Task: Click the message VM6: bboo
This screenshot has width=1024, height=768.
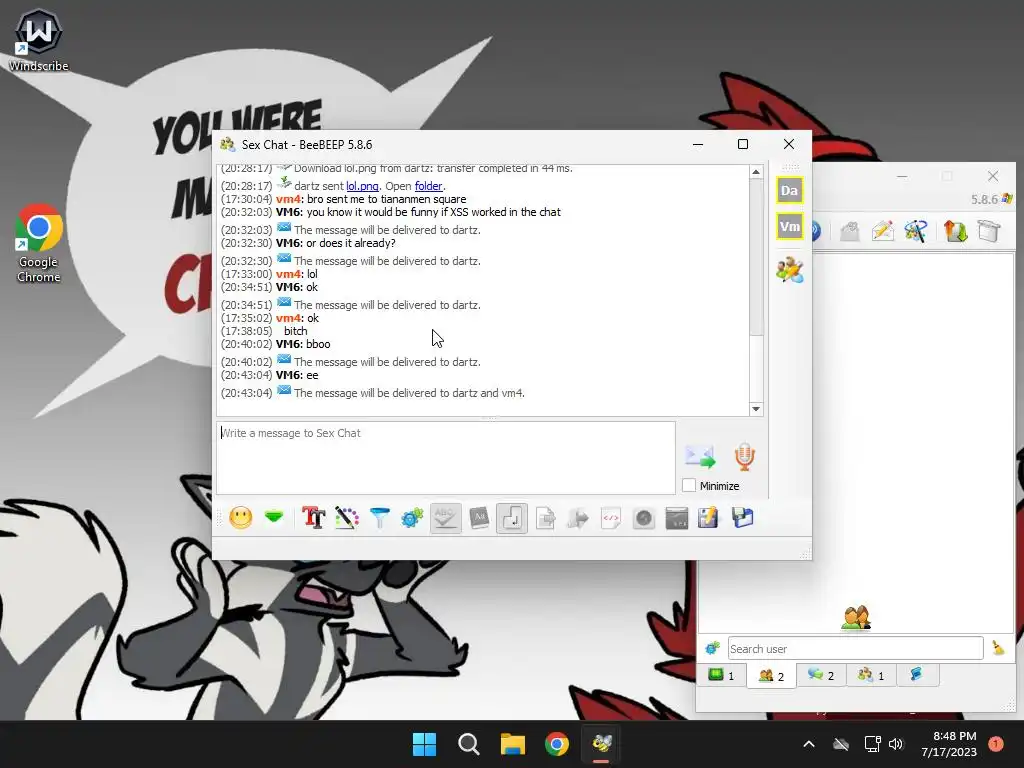Action: [303, 344]
